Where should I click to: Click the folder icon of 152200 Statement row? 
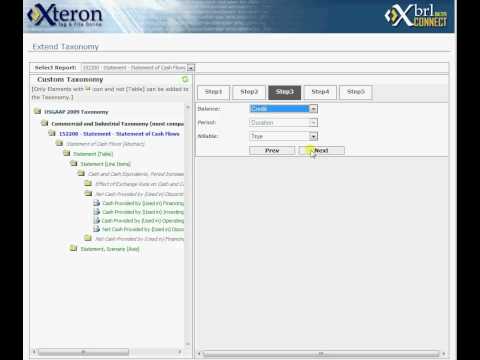tap(52, 133)
